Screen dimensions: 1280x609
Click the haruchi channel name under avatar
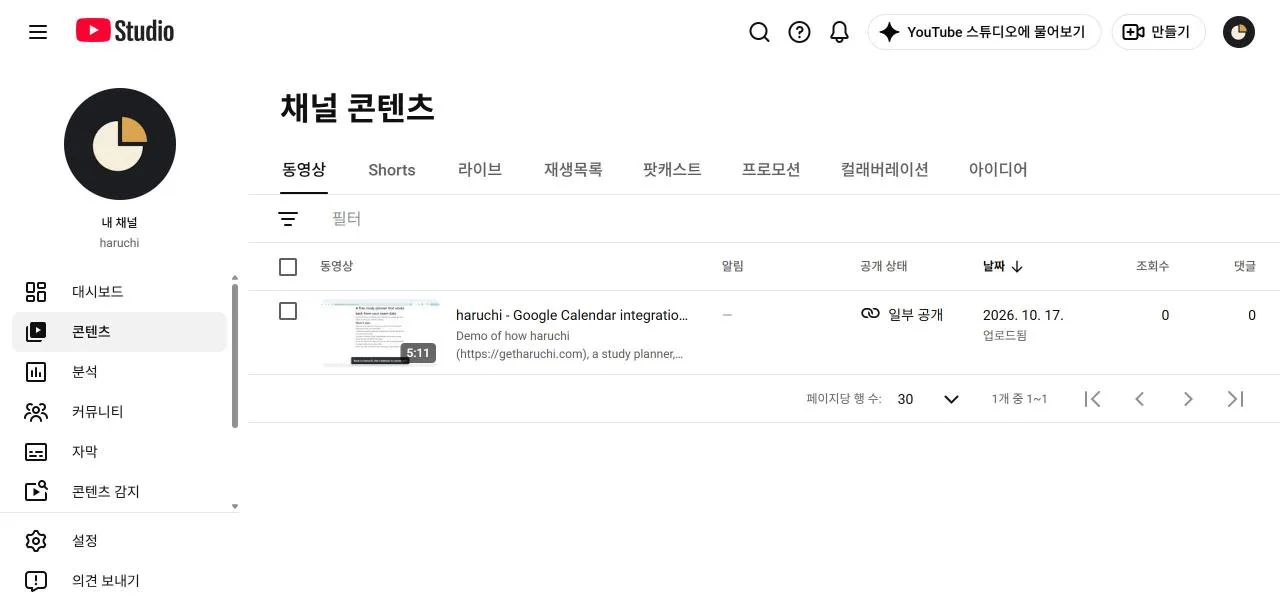[x=120, y=243]
